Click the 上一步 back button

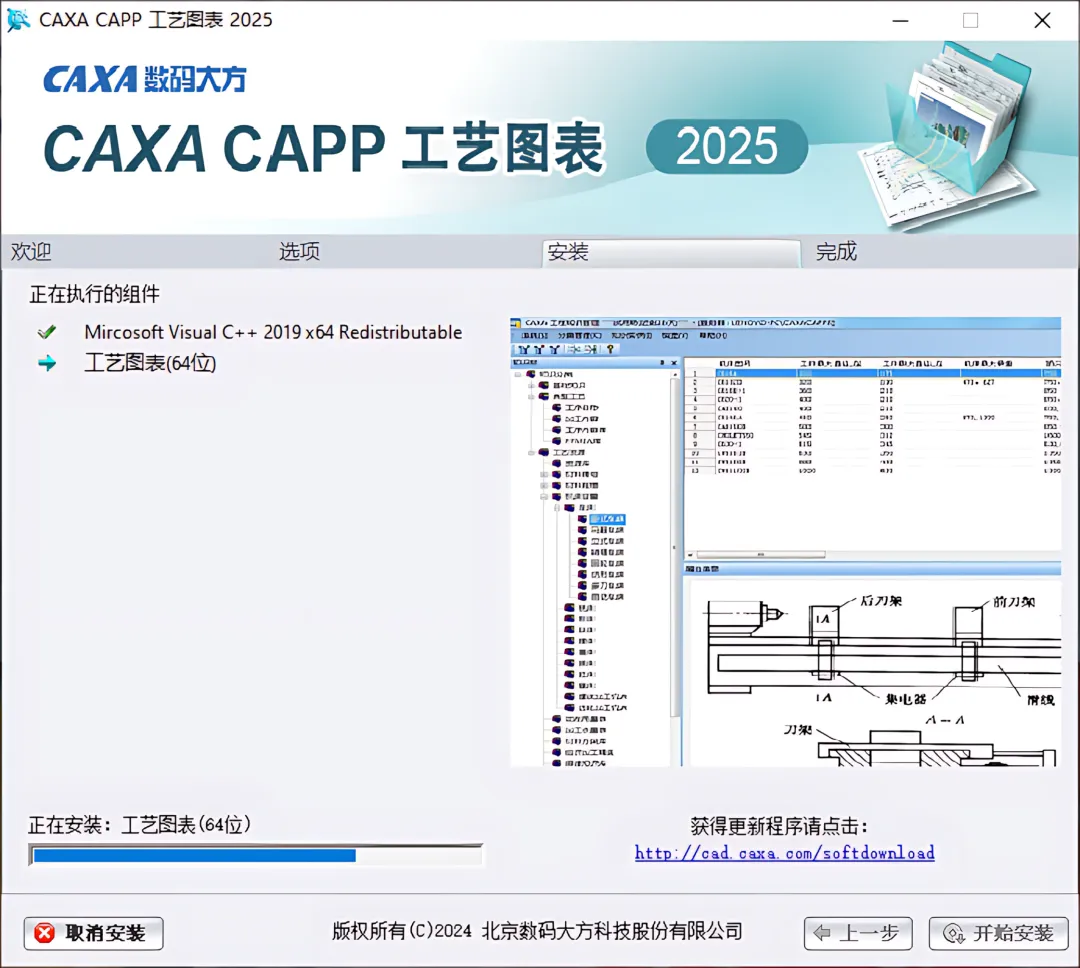[858, 934]
